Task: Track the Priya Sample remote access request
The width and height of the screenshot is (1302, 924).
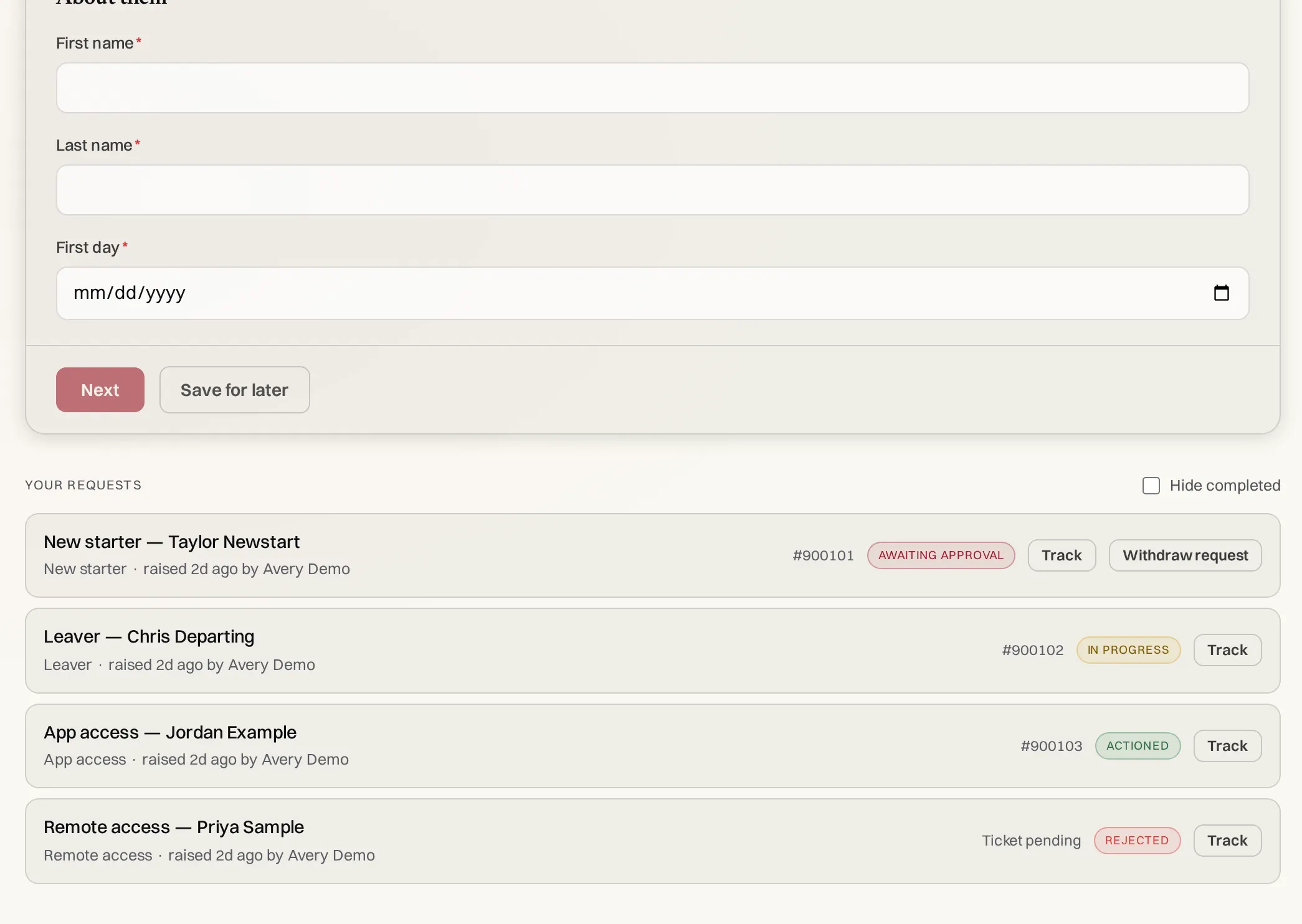Action: point(1227,841)
